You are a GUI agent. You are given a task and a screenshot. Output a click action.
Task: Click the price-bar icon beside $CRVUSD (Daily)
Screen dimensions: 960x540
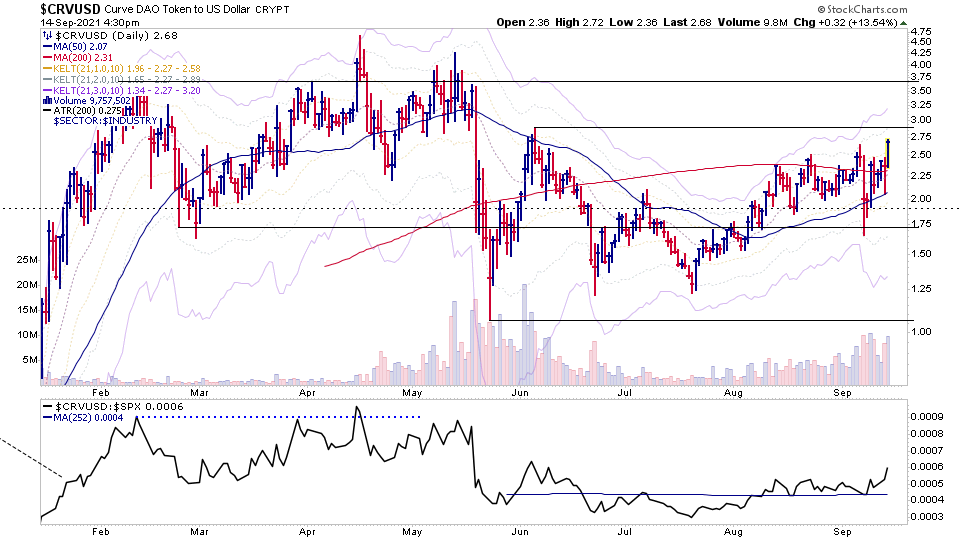(x=47, y=36)
